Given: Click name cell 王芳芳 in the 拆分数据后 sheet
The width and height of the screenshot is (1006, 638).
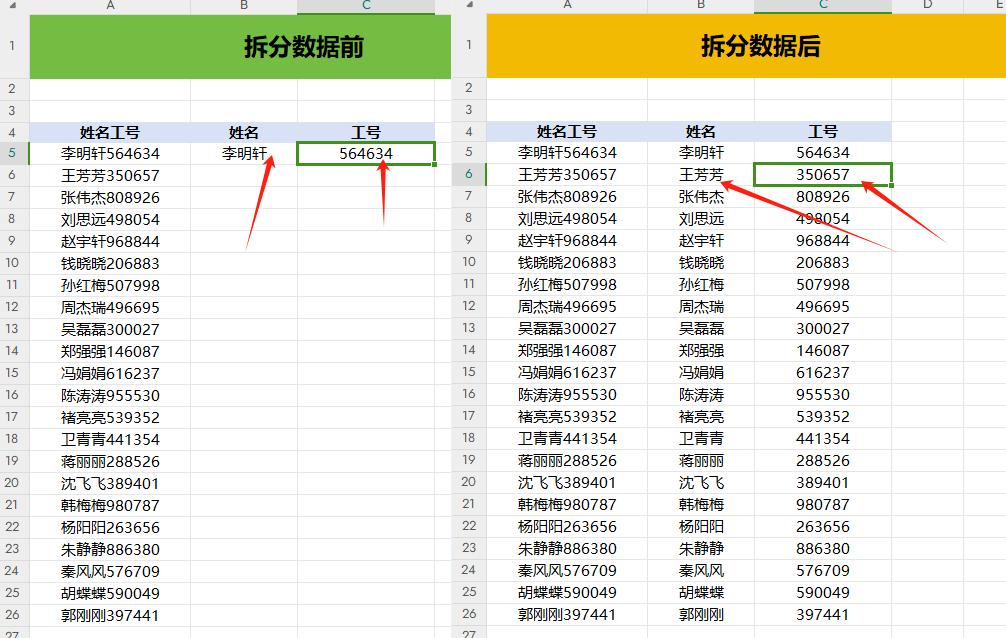Looking at the screenshot, I should point(701,175).
